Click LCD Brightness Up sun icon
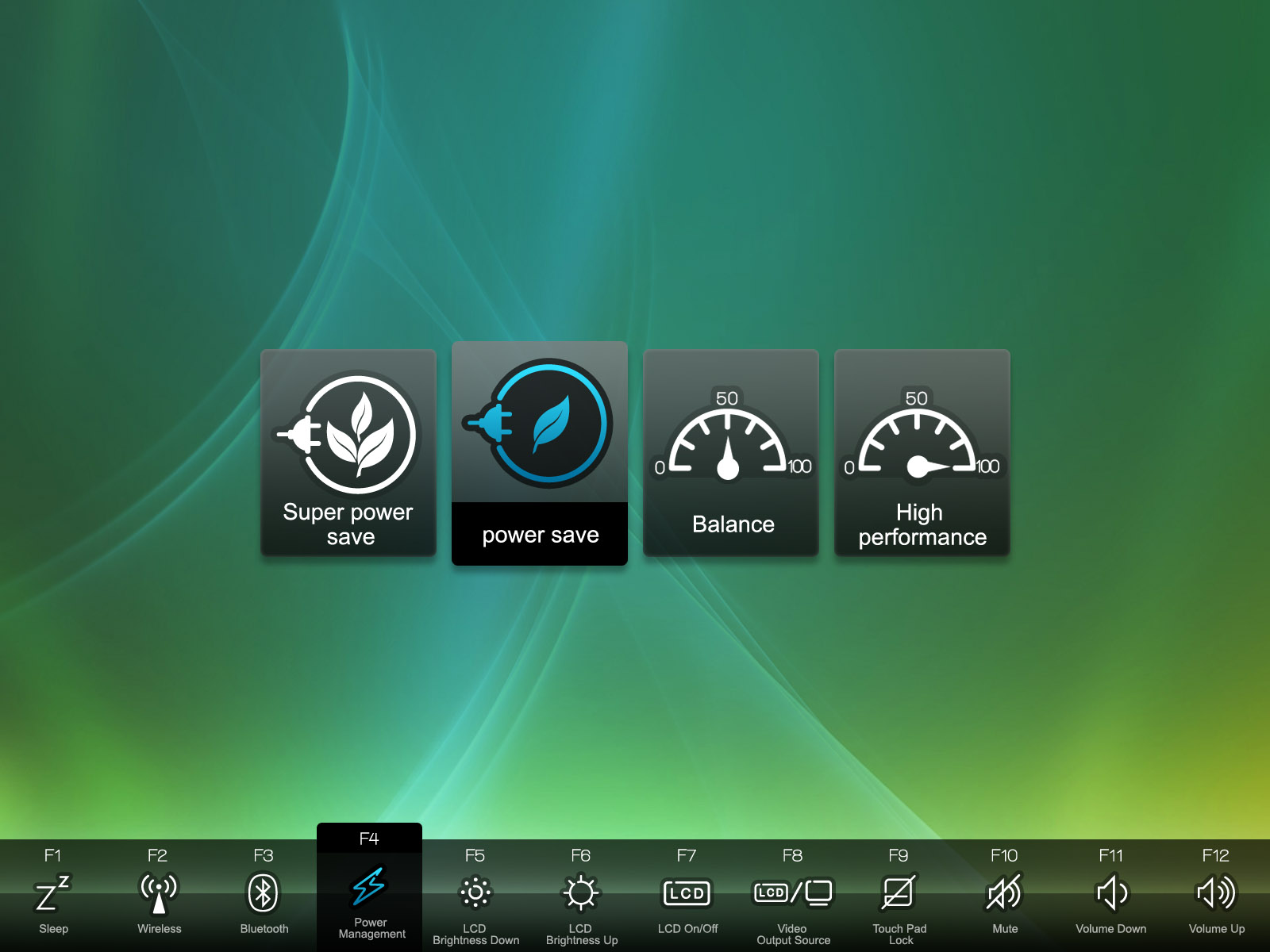Viewport: 1270px width, 952px height. click(581, 892)
